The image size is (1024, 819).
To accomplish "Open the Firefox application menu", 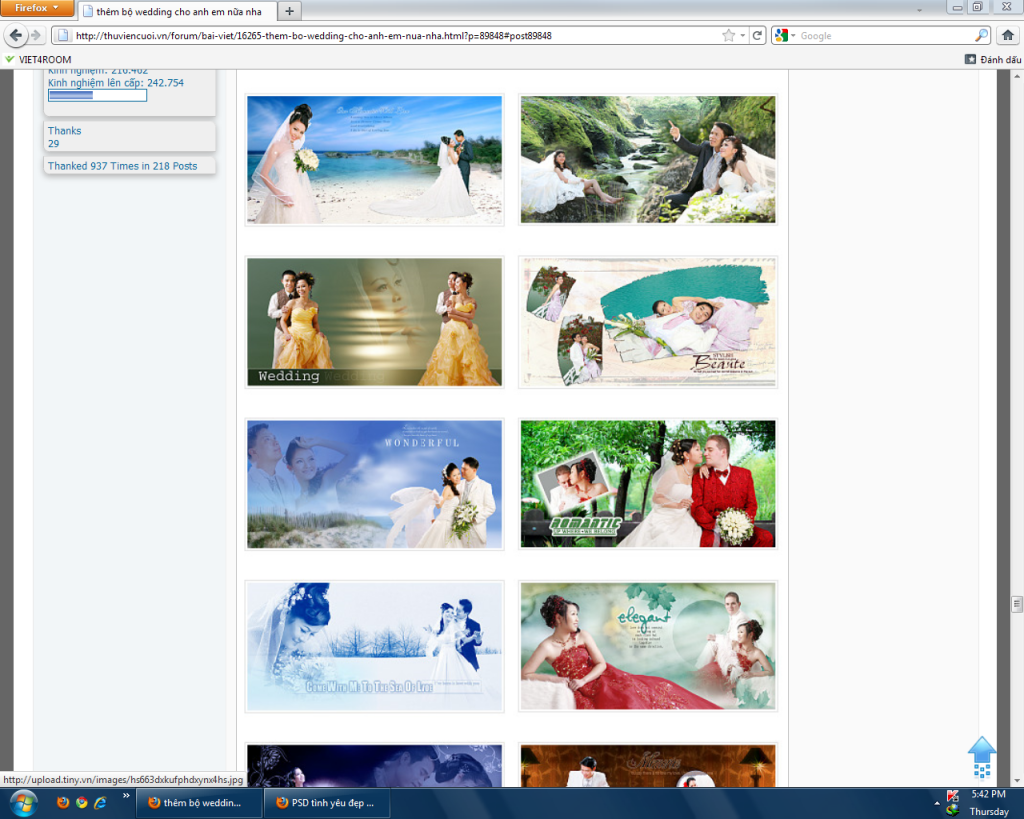I will (x=37, y=8).
